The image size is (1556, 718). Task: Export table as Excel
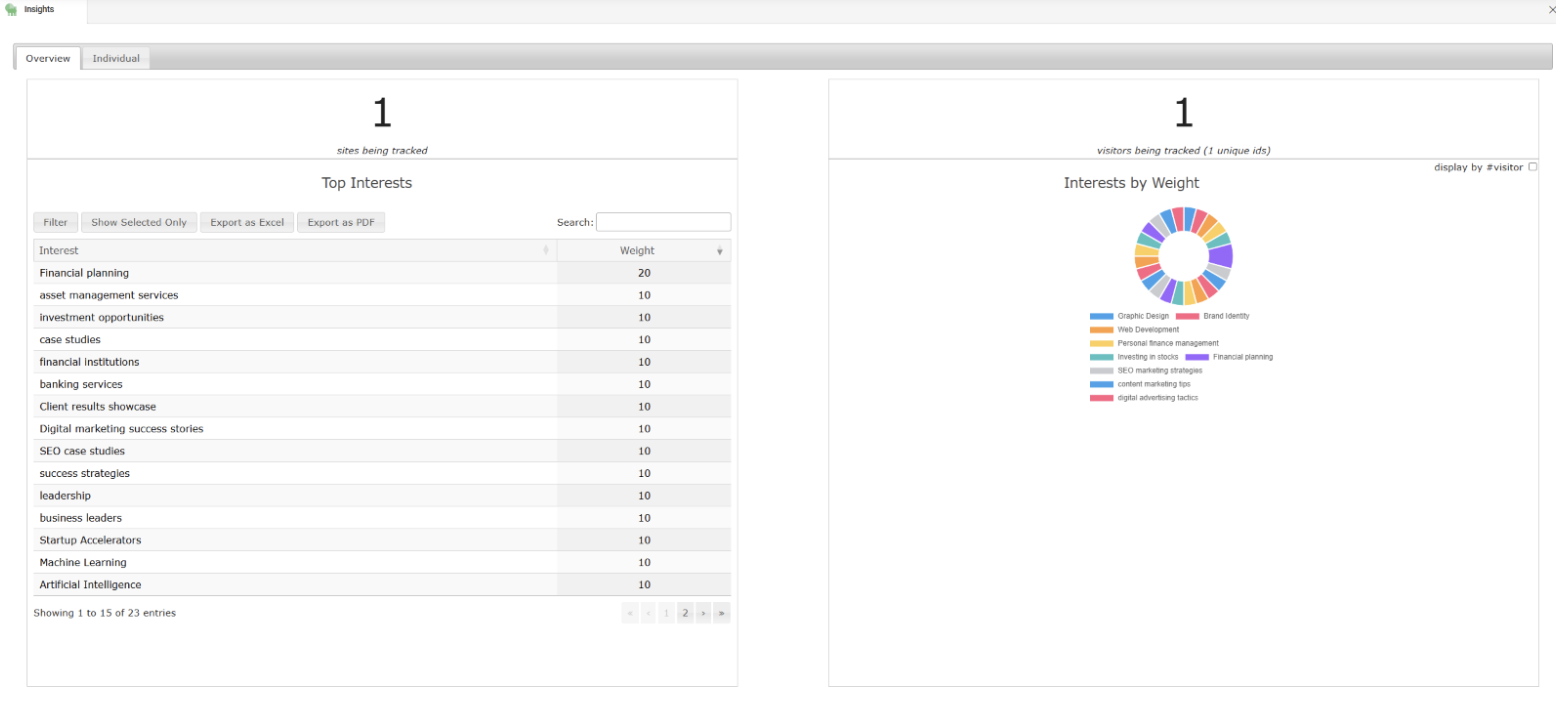(247, 223)
